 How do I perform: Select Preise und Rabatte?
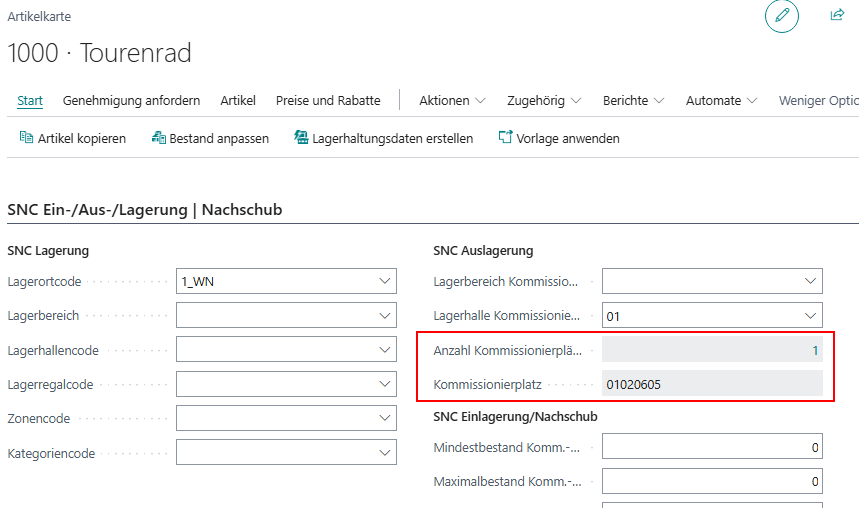(x=328, y=101)
